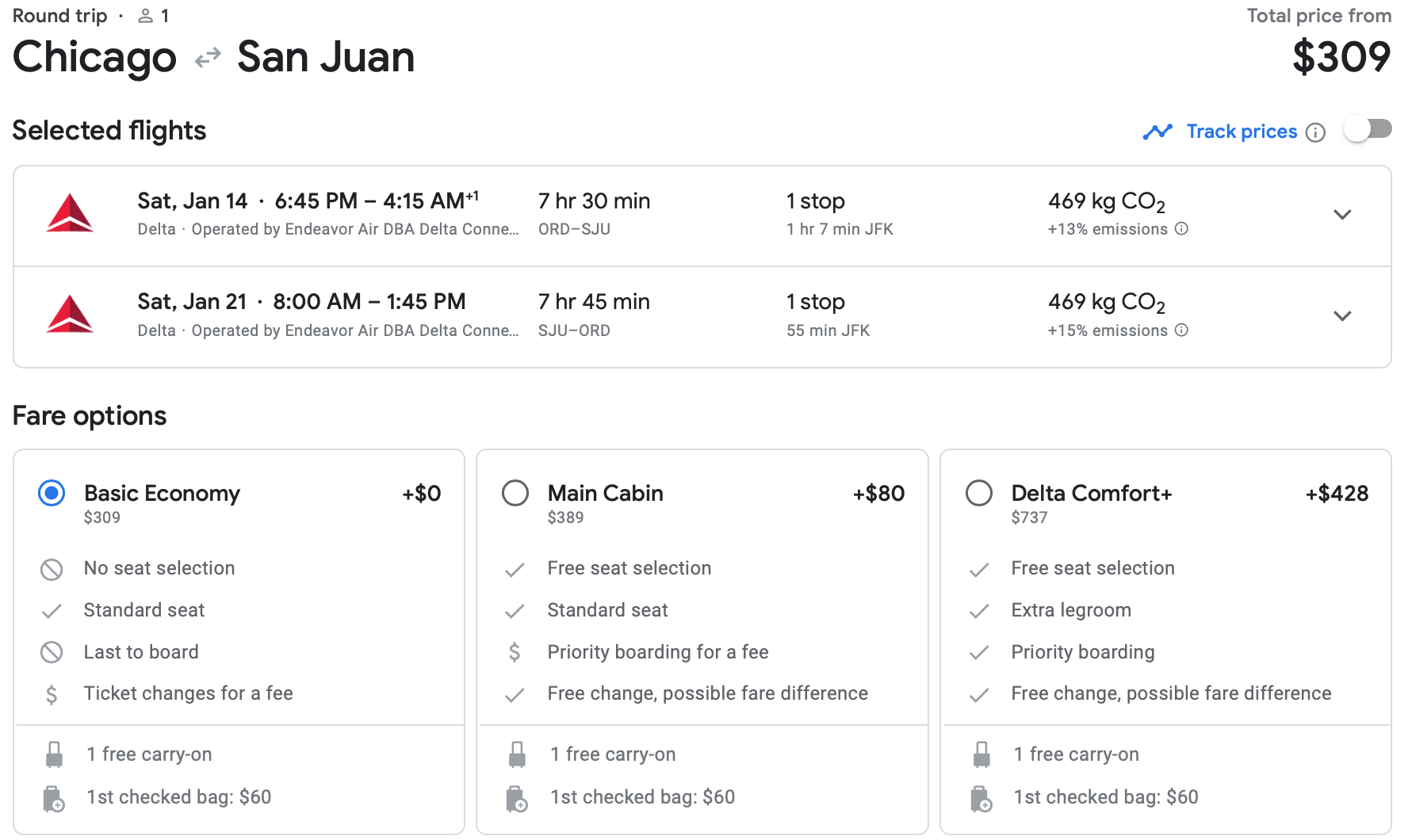Click the 'Sat, Jan 14 · 6:45 PM – 4:15 AM' time
The image size is (1408, 840).
pyautogui.click(x=308, y=200)
